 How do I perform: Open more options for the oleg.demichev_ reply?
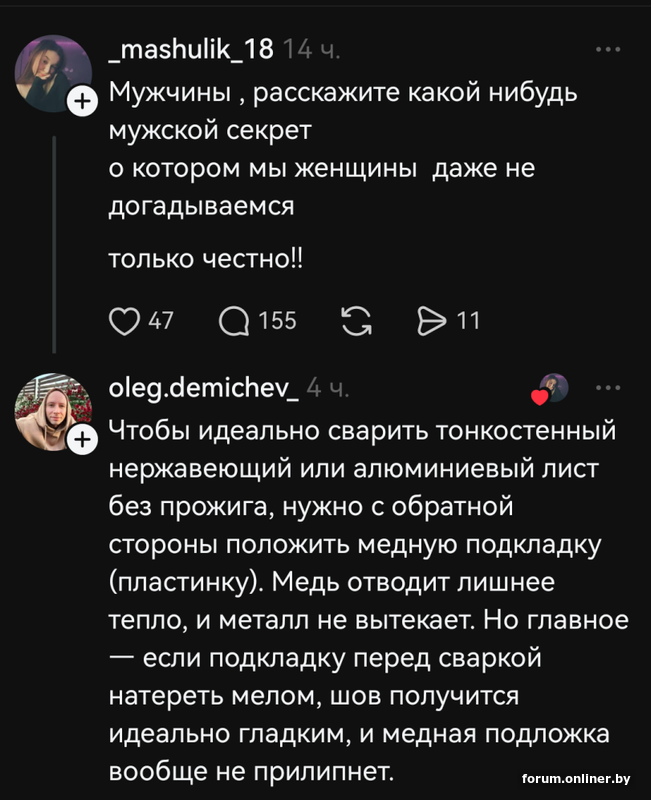pyautogui.click(x=607, y=387)
